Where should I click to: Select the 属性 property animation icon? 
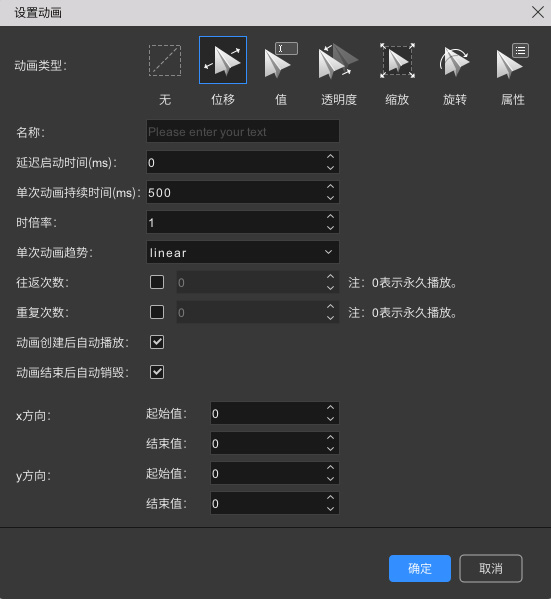(x=512, y=60)
